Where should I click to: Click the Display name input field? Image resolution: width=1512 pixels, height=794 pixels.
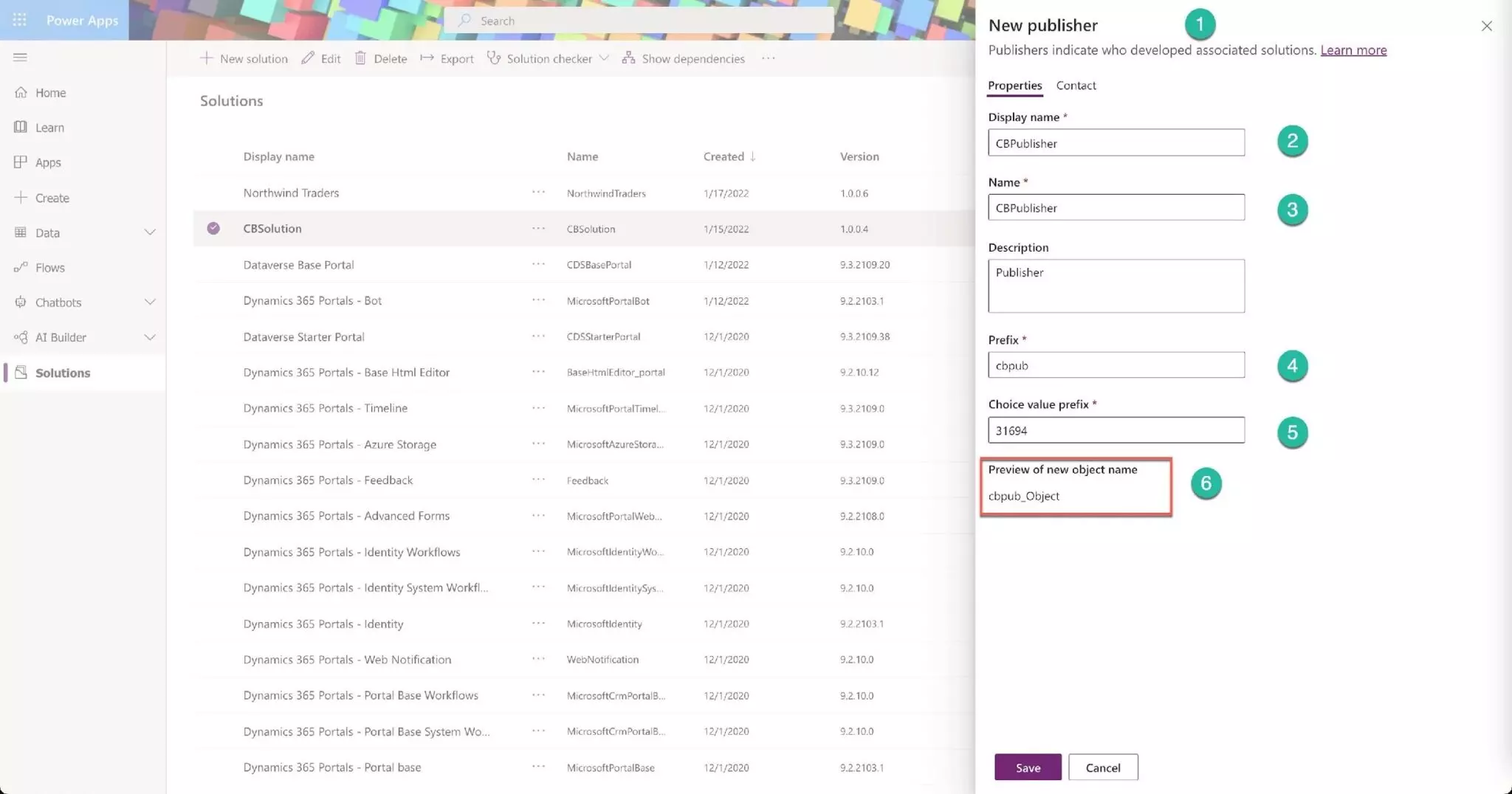coord(1116,142)
